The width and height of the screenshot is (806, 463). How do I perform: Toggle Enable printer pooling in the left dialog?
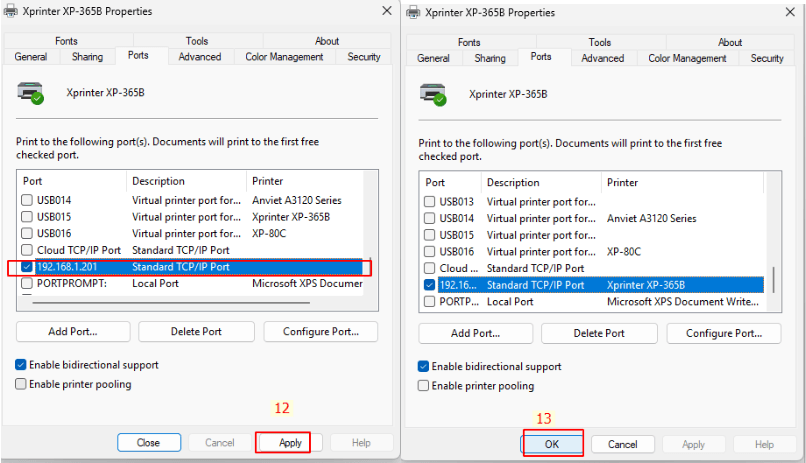[x=21, y=384]
